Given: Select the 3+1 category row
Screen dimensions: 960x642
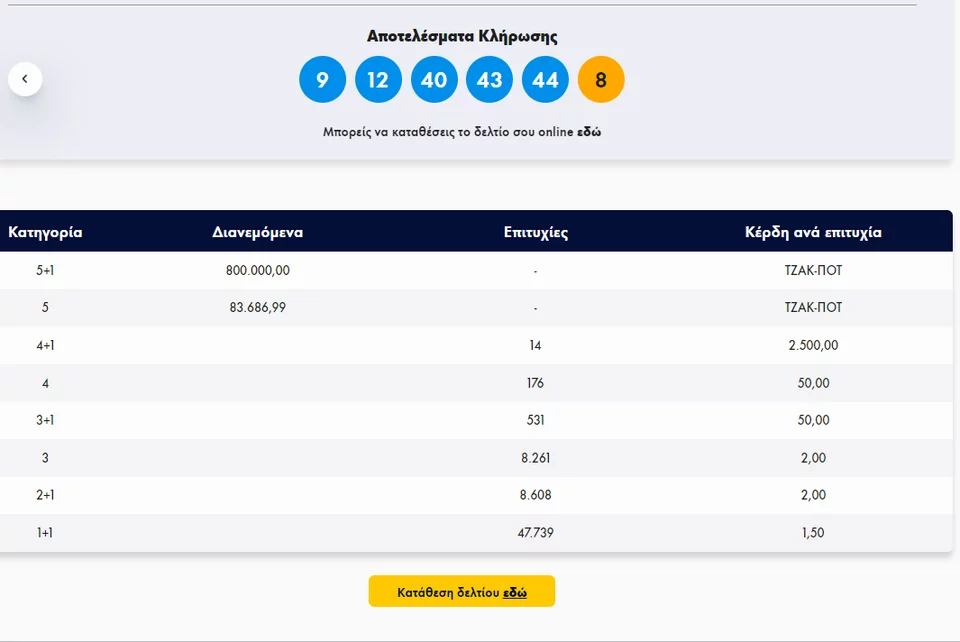Looking at the screenshot, I should pos(476,420).
